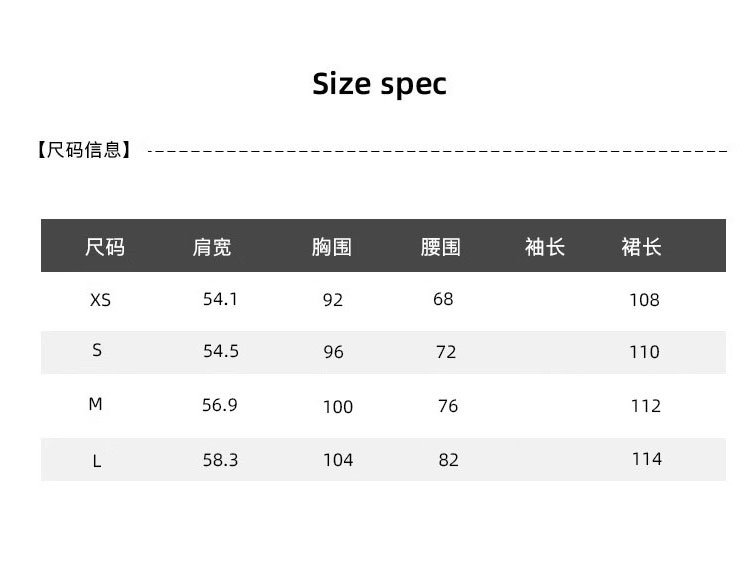Screen dimensions: 750x587
Task: Click the 76 waist value
Action: 448,406
